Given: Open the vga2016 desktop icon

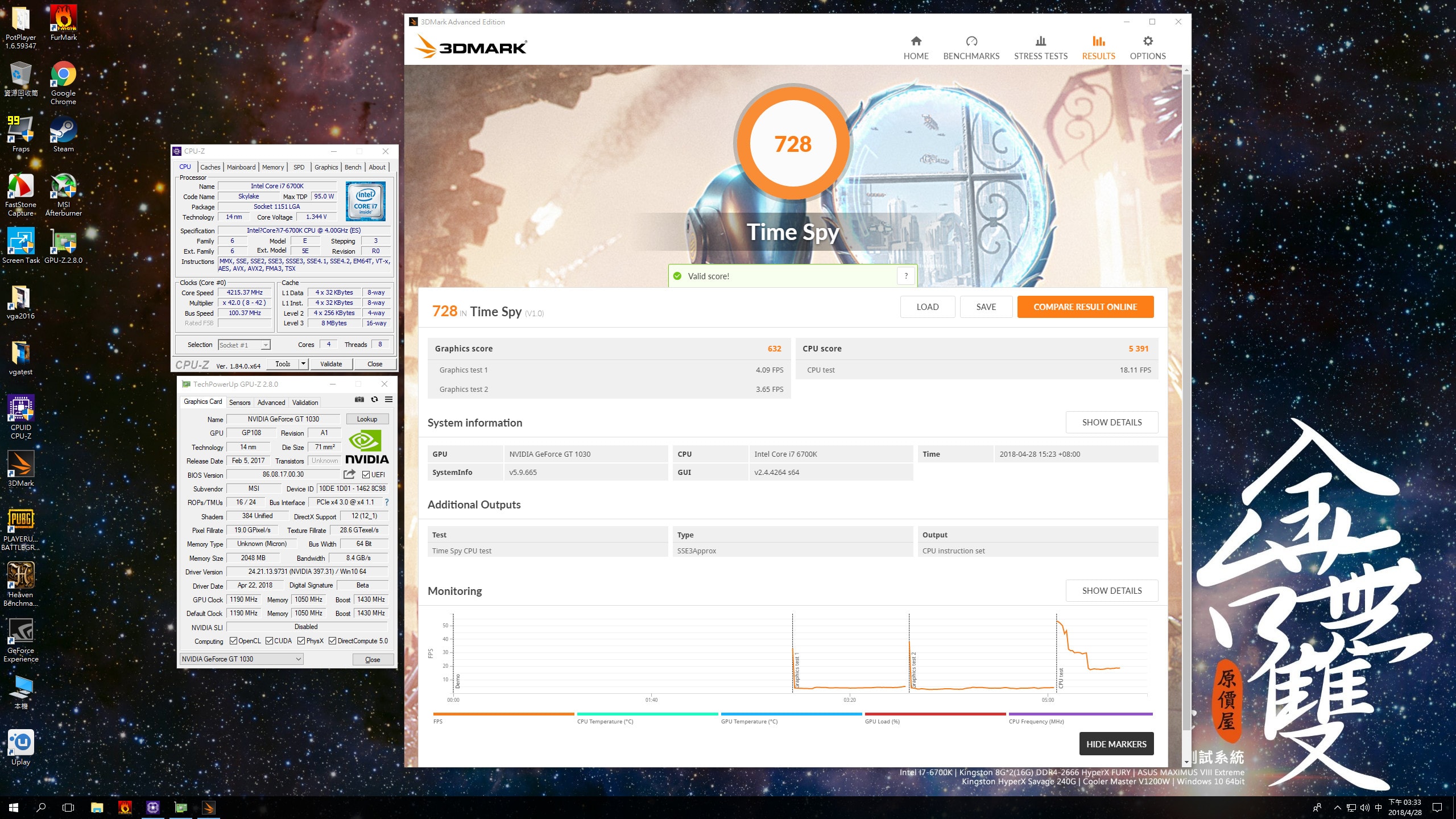Looking at the screenshot, I should click(20, 301).
